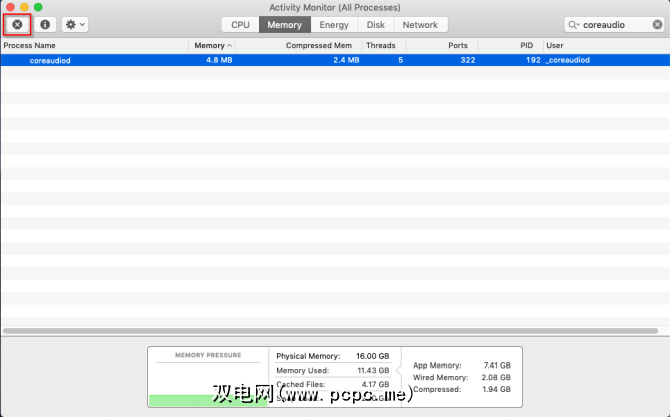Click the _coreaudiod user cell
670x417 pixels.
[568, 60]
